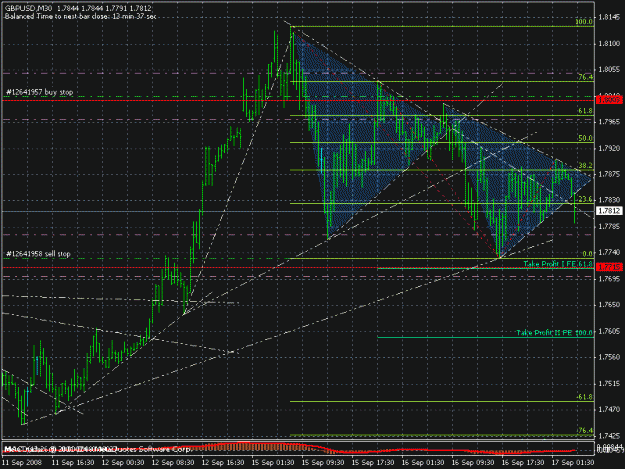Click the current price tag 1.7812
The image size is (625, 469).
(609, 210)
